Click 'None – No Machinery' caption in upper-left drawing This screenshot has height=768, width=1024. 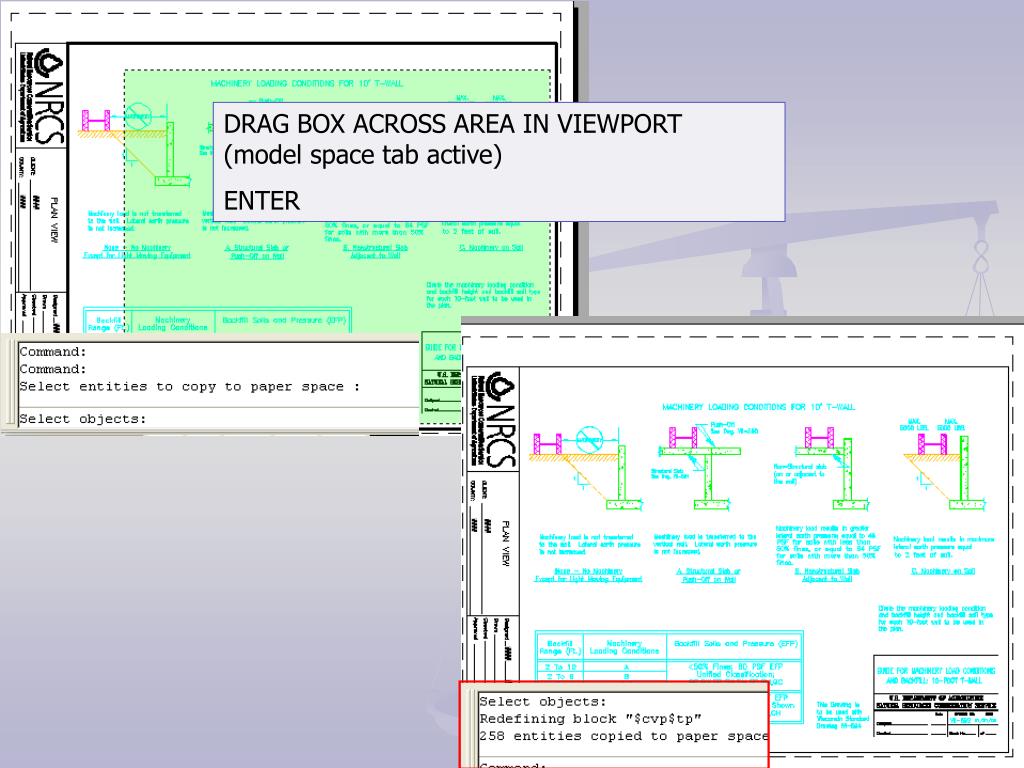click(x=136, y=251)
